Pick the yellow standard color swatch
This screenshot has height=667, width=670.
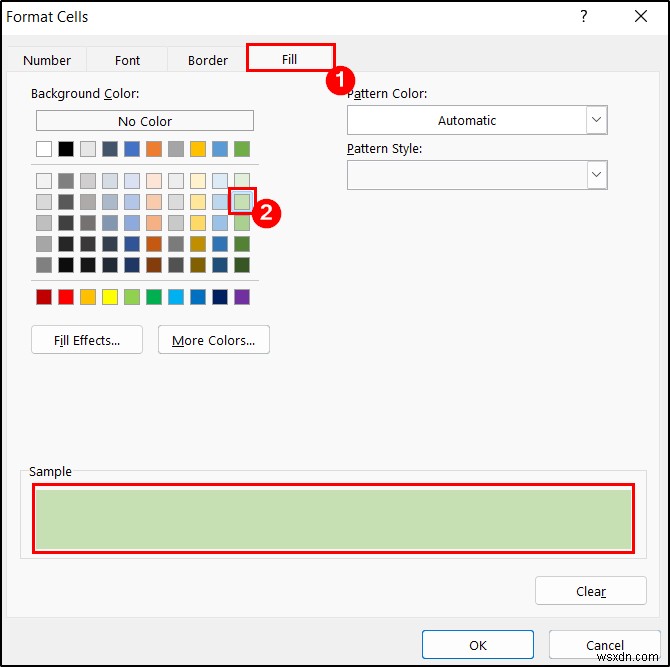point(110,297)
